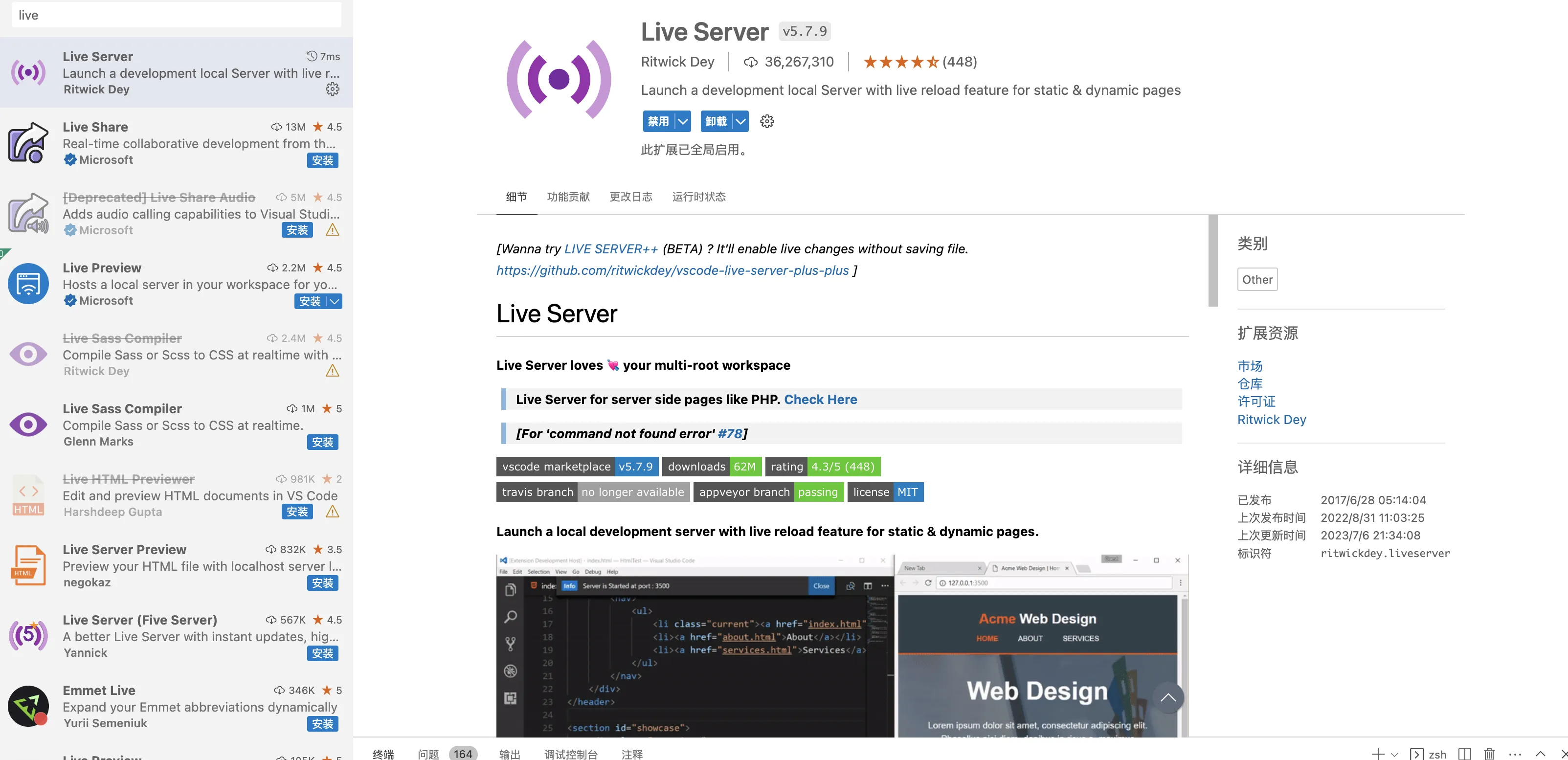Click warning triangle on deprecated Live Sass Compiler
1568x760 pixels.
333,371
